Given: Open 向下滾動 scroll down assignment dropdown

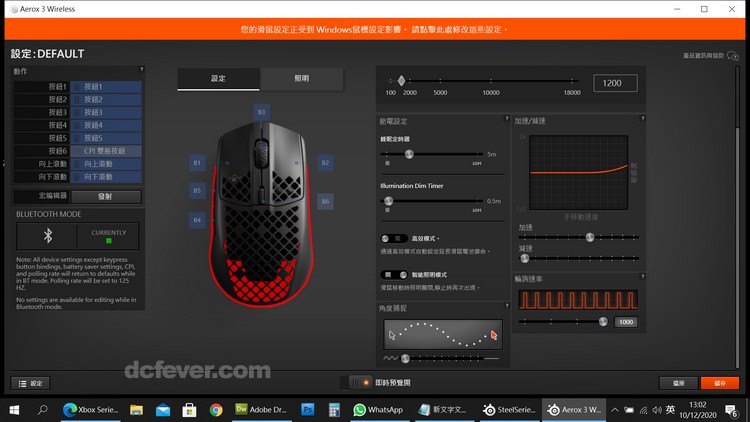Looking at the screenshot, I should 106,177.
